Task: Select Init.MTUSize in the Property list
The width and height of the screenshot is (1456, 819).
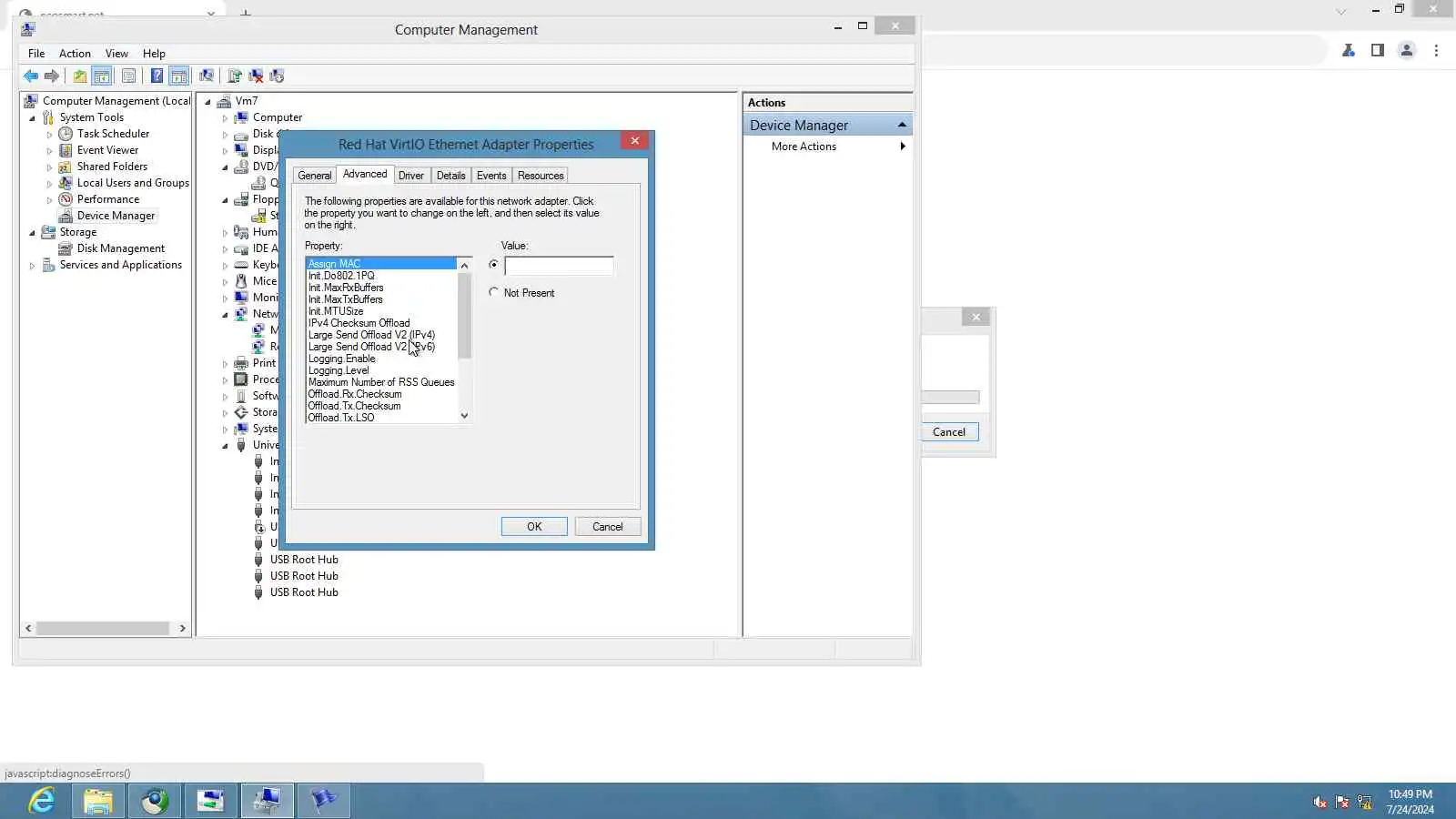Action: coord(336,311)
